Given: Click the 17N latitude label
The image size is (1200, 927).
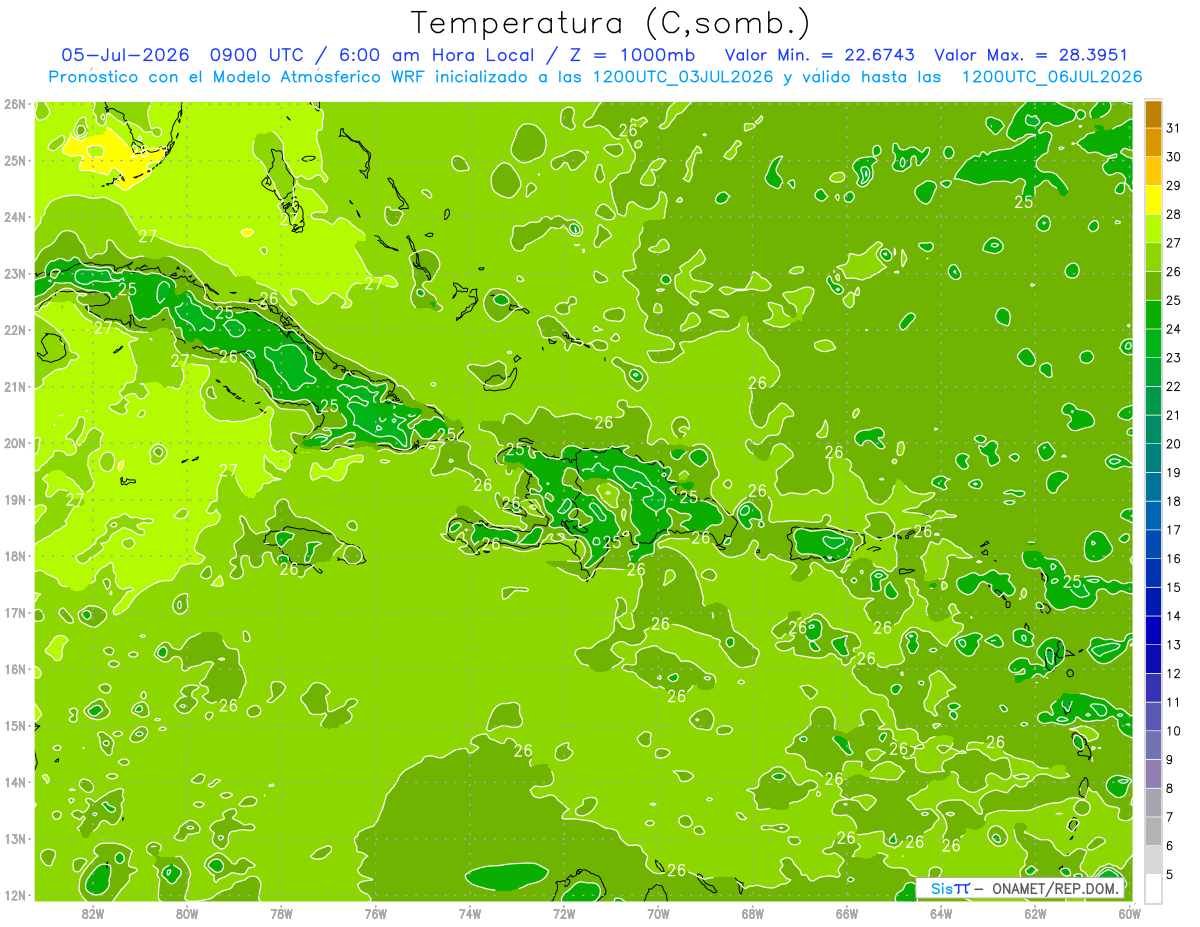Looking at the screenshot, I should [x=14, y=613].
